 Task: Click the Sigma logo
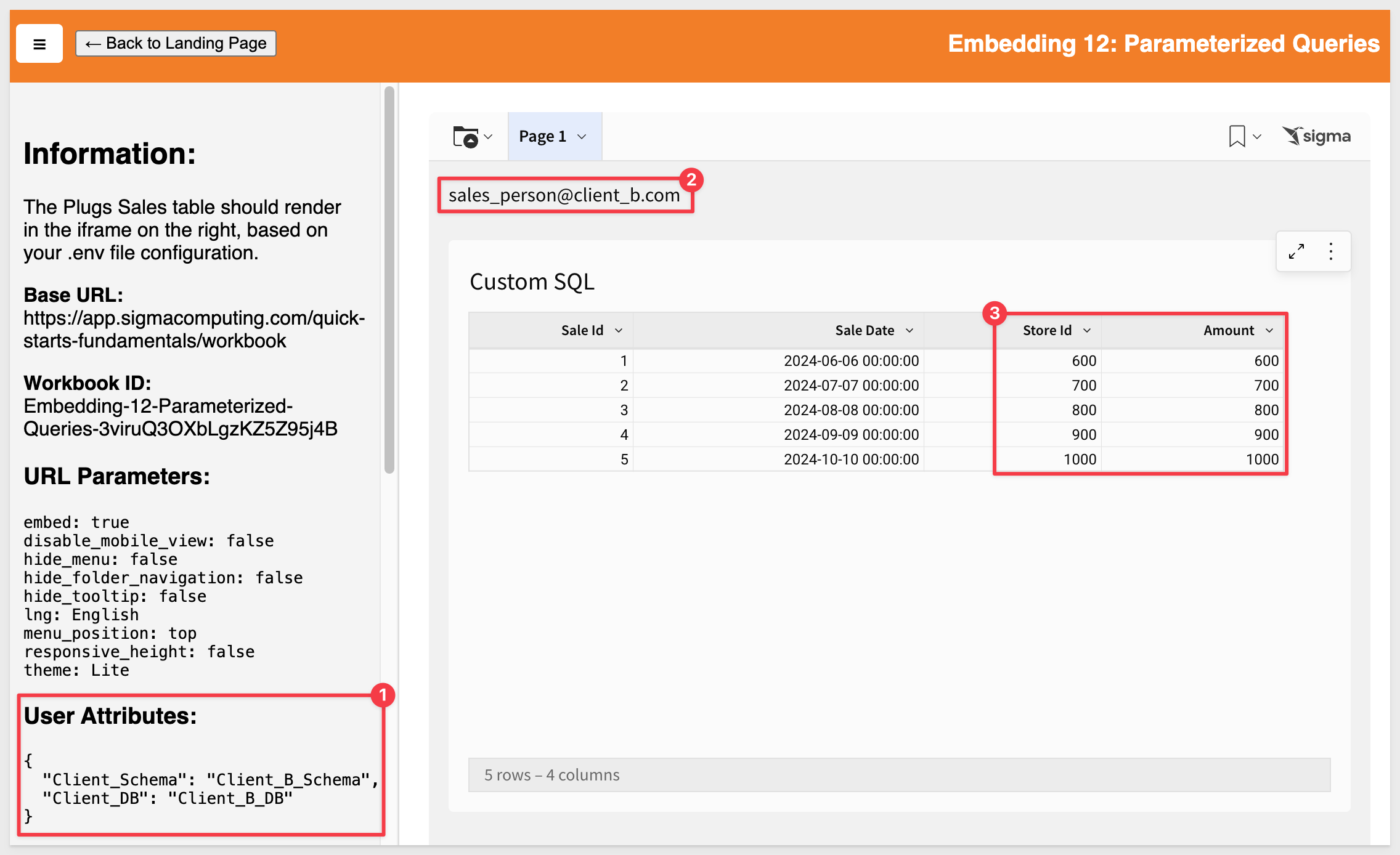(x=1316, y=136)
